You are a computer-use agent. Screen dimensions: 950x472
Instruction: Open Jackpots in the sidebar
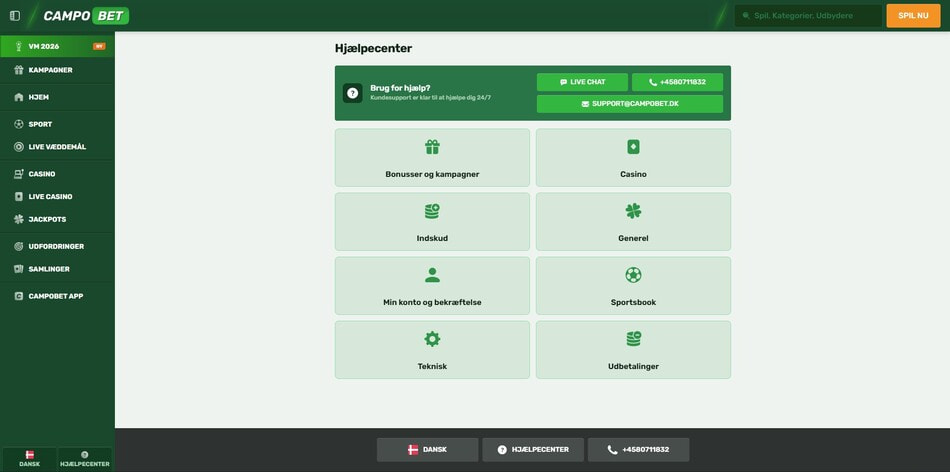coord(57,219)
